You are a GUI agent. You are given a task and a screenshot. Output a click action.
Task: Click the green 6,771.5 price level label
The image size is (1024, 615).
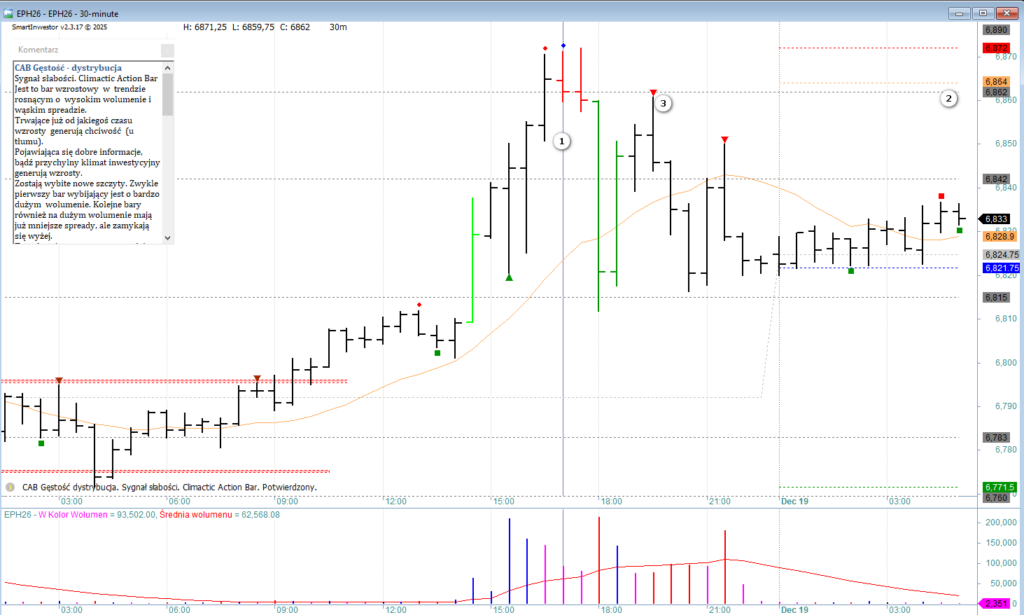tap(998, 487)
